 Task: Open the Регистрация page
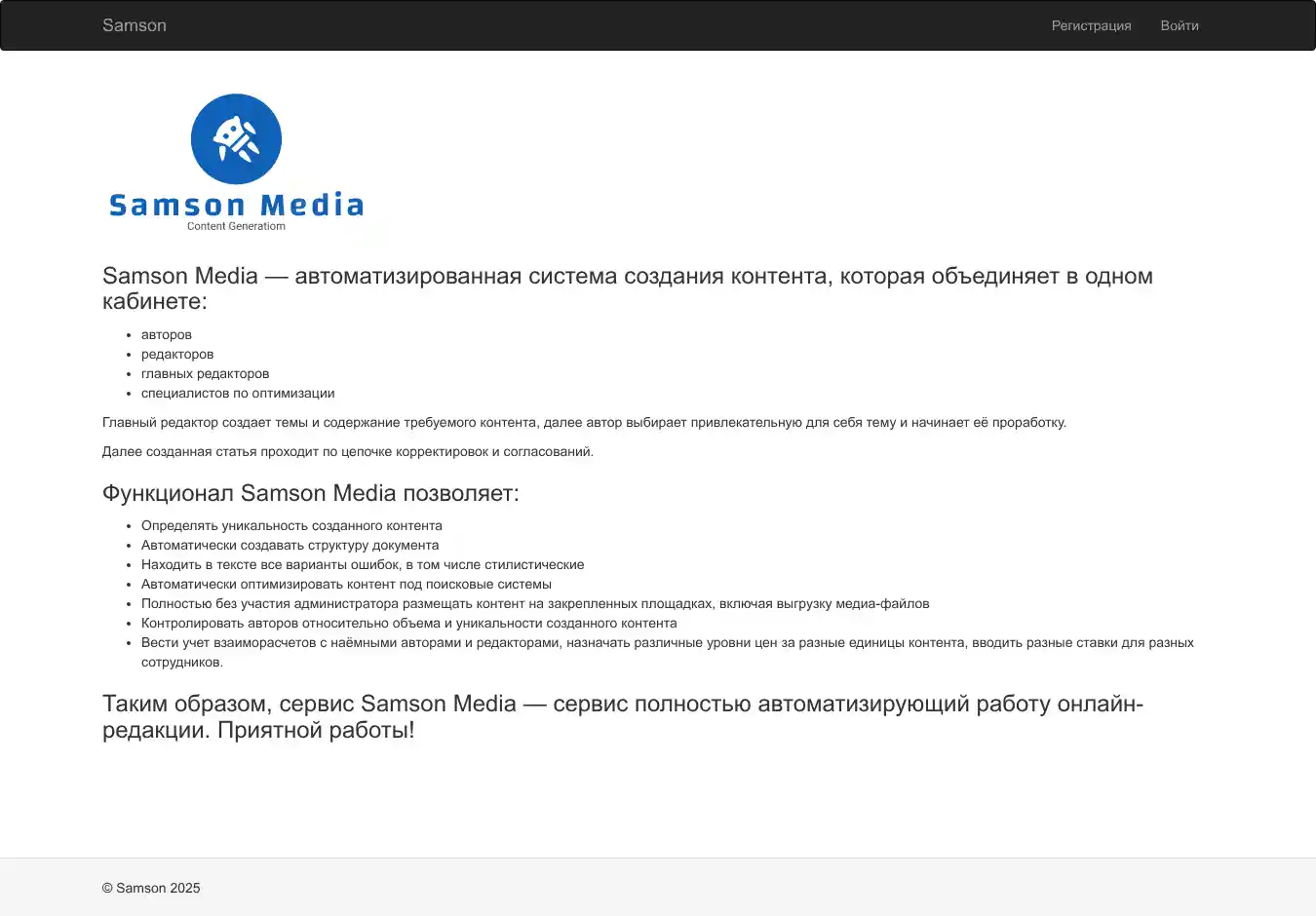(1091, 25)
